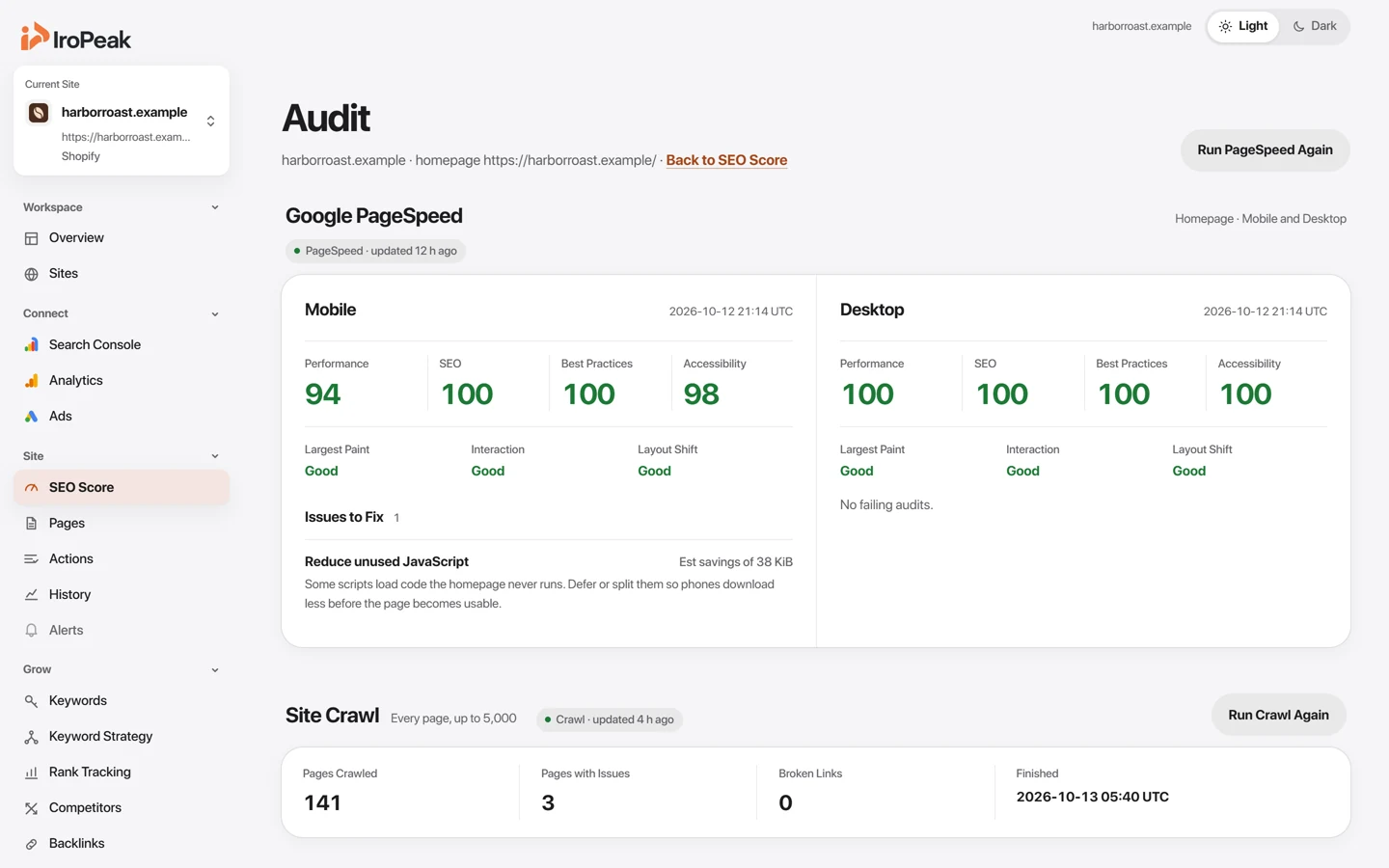The height and width of the screenshot is (868, 1389).
Task: Click the Pages document icon
Action: (x=31, y=524)
